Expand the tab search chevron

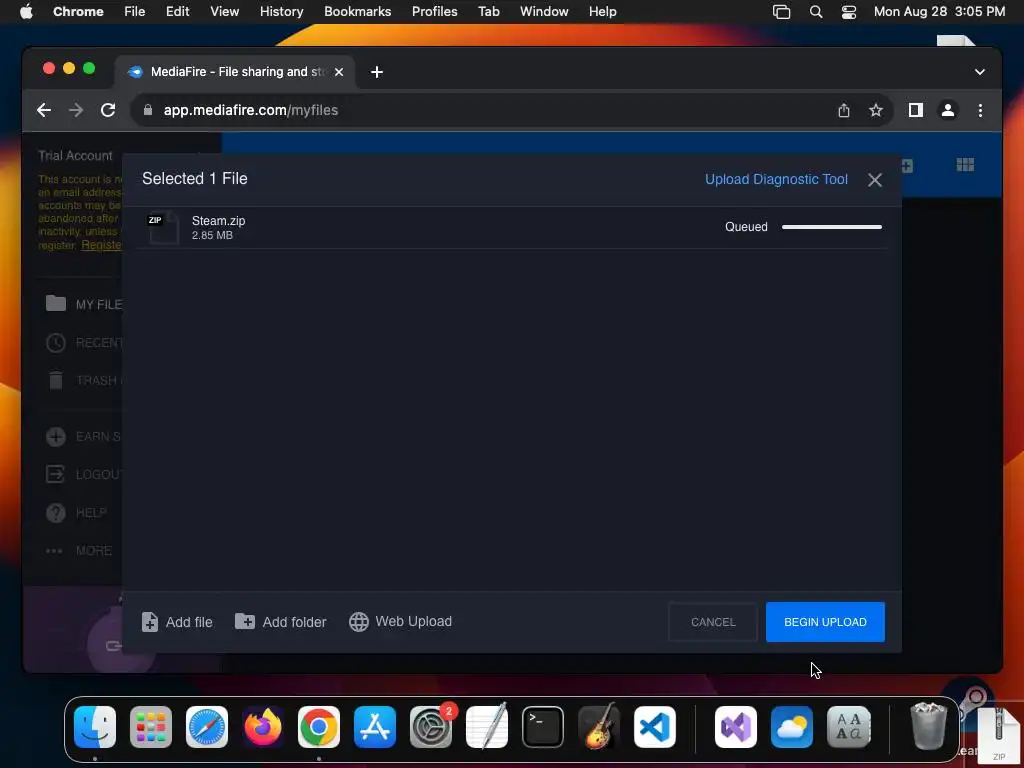point(980,72)
